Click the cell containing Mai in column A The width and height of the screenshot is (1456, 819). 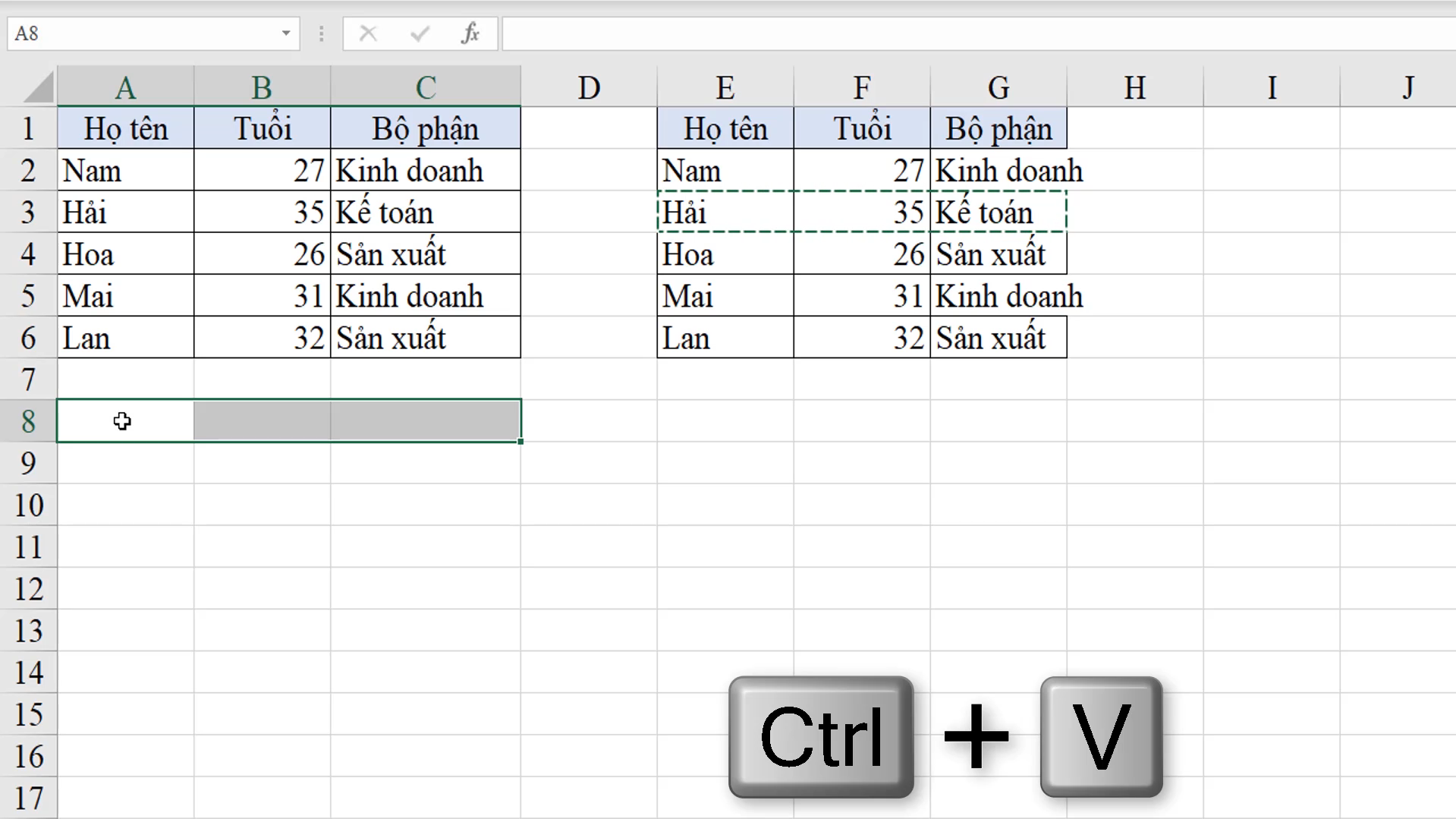coord(125,295)
